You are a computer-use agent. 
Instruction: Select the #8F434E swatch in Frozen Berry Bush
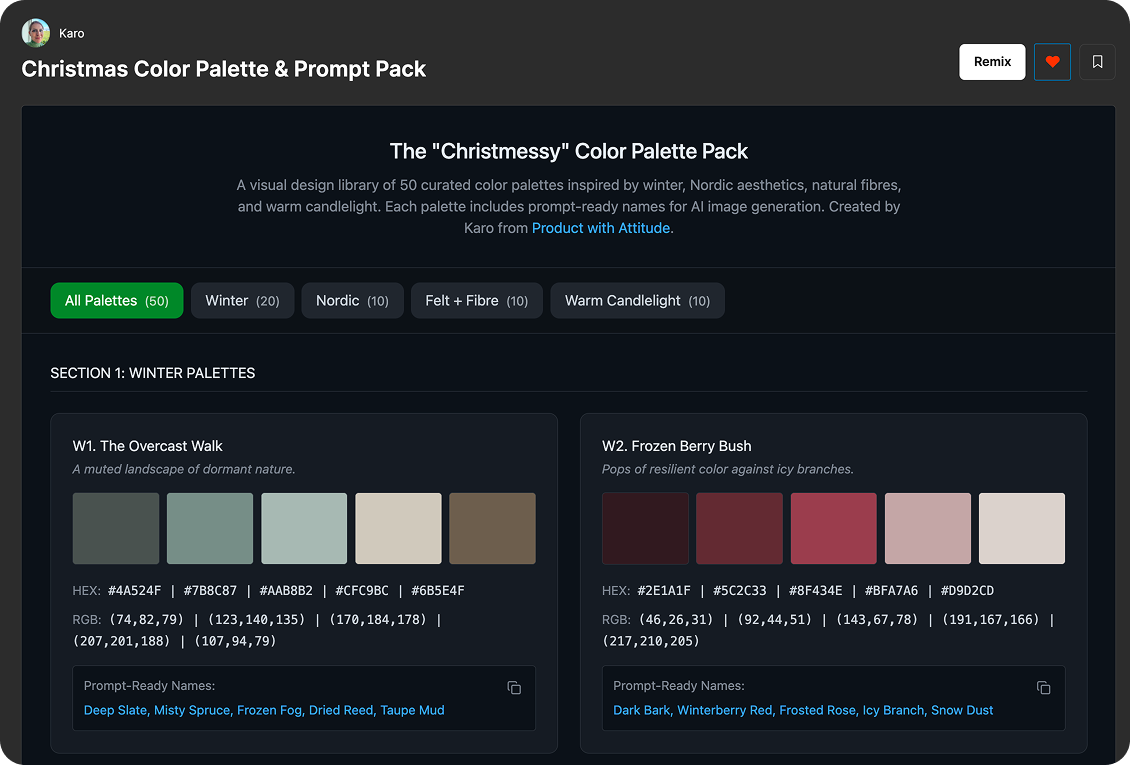(833, 528)
